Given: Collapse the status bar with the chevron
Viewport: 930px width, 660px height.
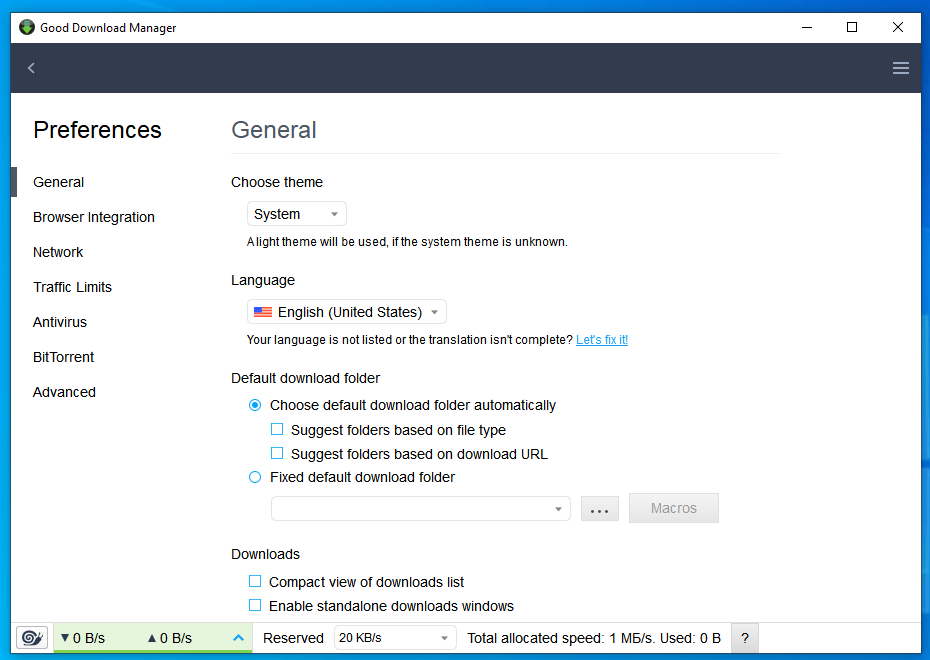Looking at the screenshot, I should point(238,637).
